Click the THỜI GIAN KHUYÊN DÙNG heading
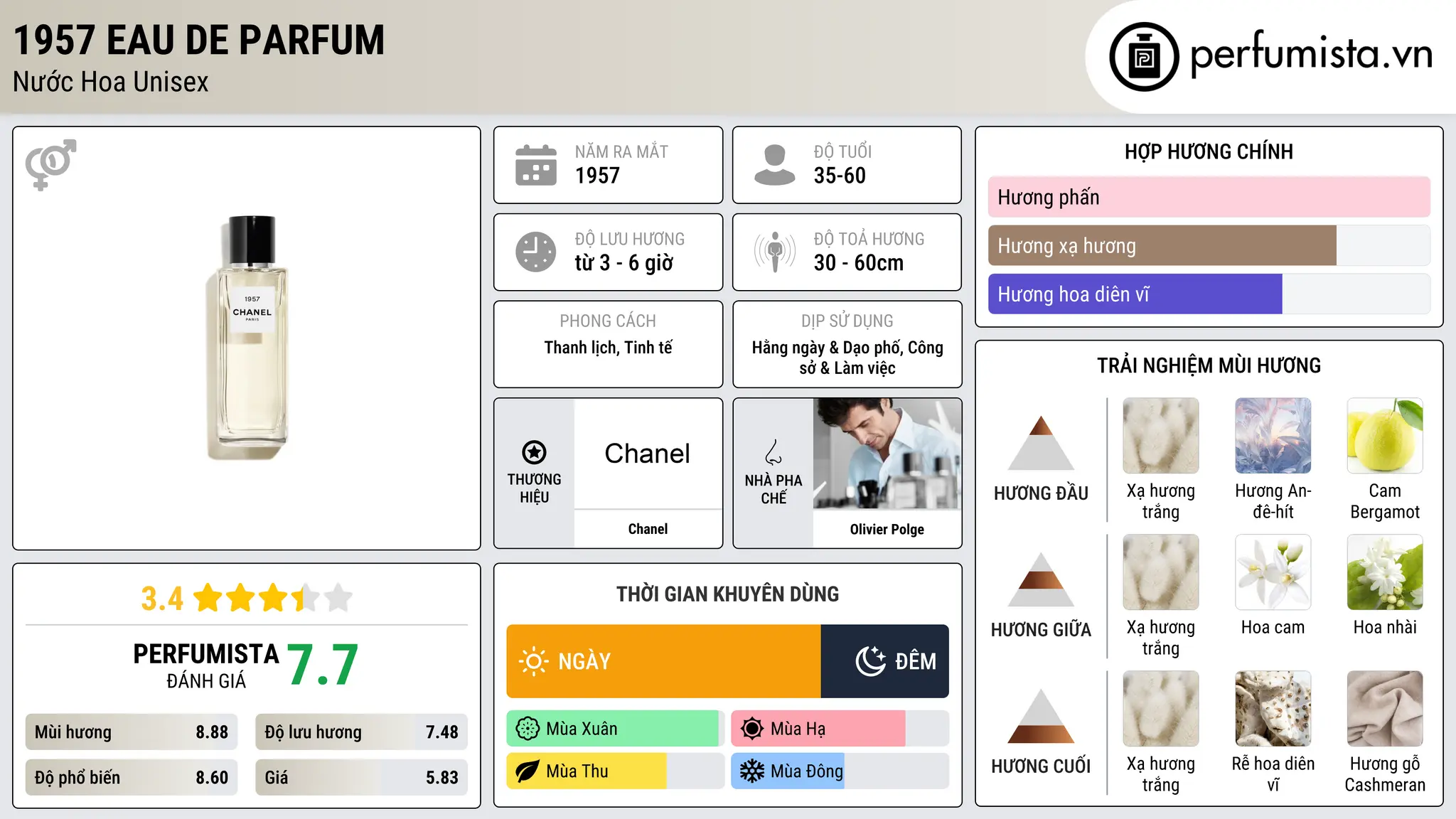The image size is (1456, 819). tap(727, 594)
